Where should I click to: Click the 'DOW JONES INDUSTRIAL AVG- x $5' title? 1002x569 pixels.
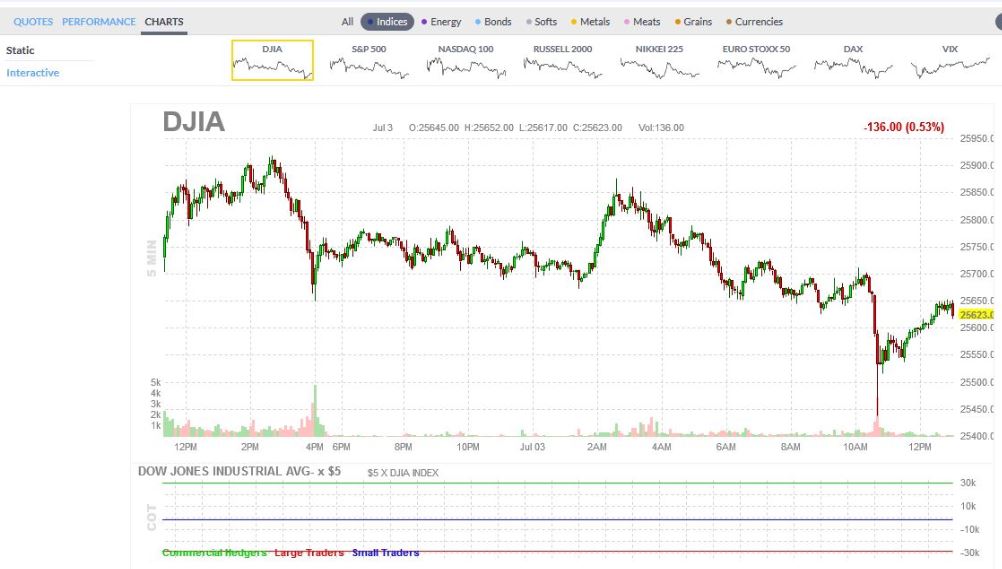click(240, 471)
